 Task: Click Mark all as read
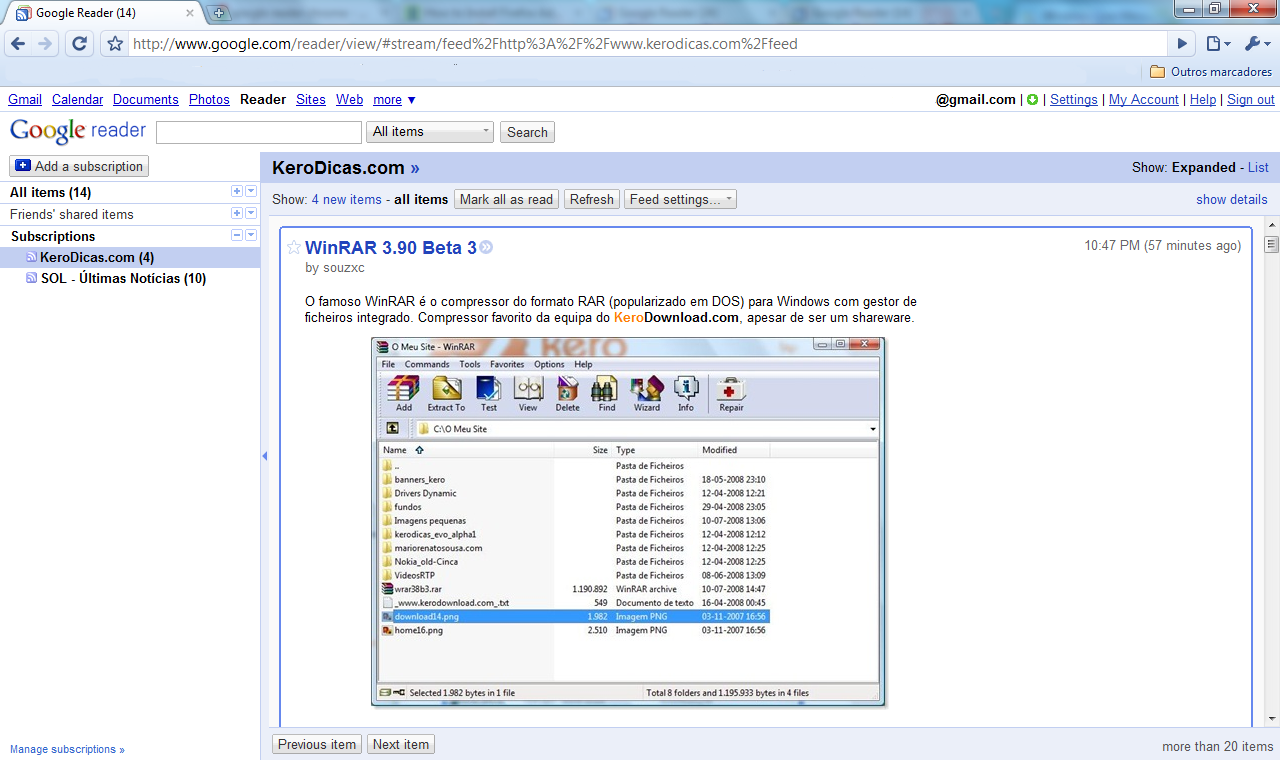pos(507,199)
